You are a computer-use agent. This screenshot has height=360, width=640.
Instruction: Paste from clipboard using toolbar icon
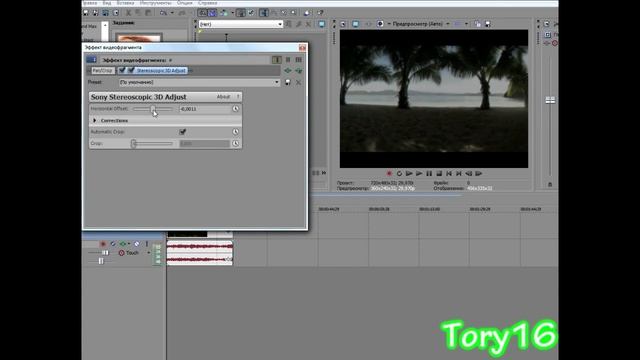[x=148, y=13]
